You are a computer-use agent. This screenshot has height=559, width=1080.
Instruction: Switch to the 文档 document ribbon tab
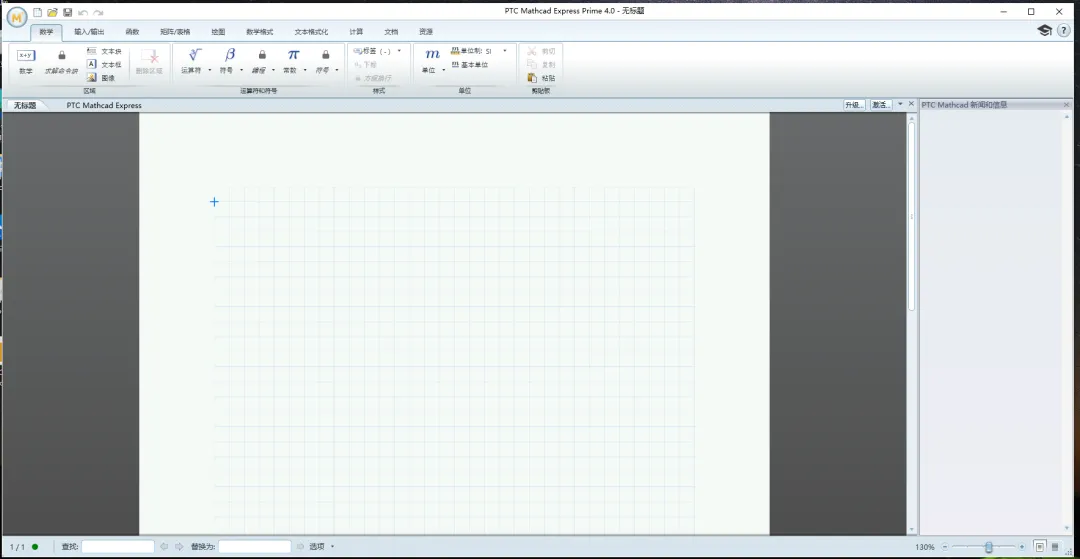[391, 32]
